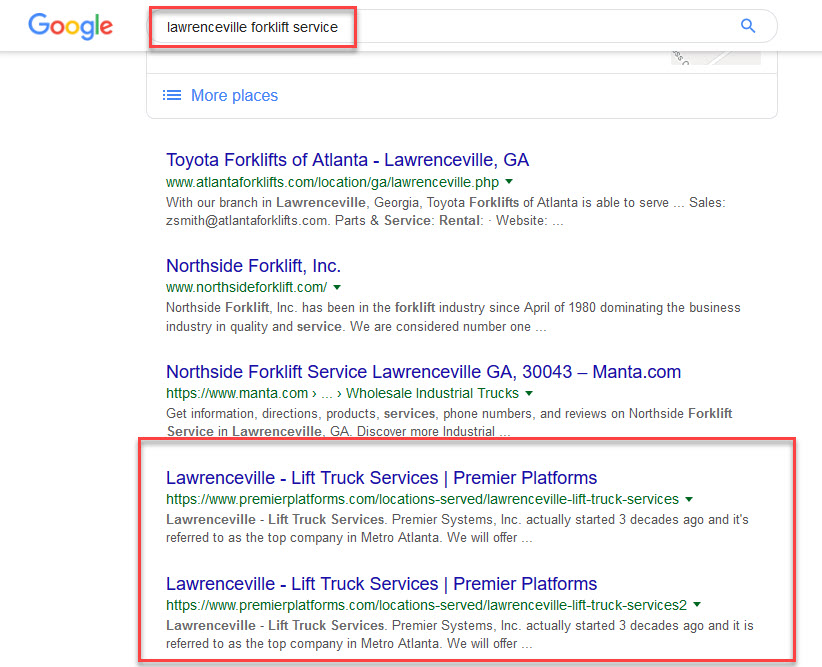This screenshot has width=822, height=667.
Task: Open first Lawrenceville Lift Truck Services result
Action: [382, 478]
